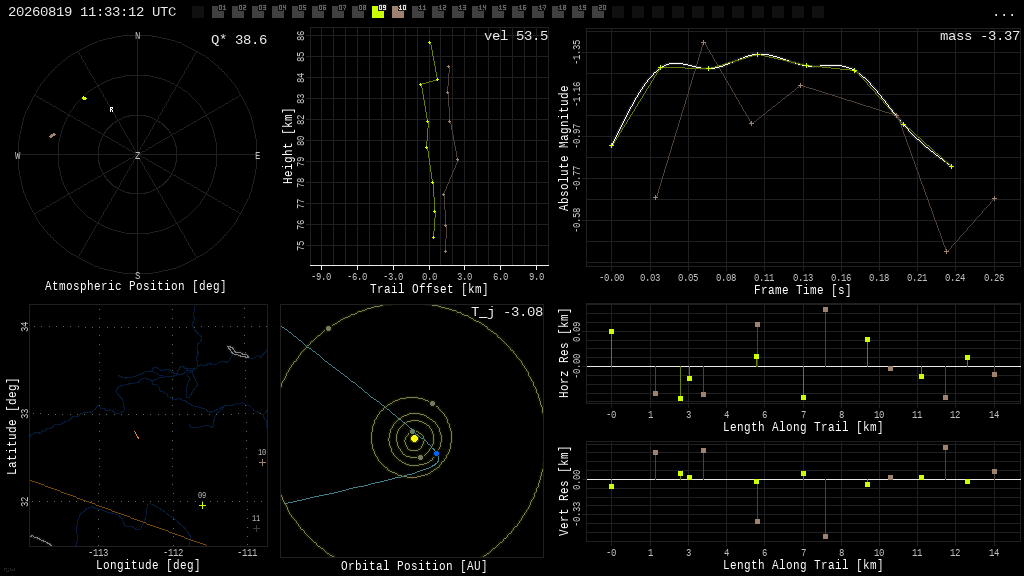Viewport: 1024px width, 576px height.
Task: Click the Longitude [deg] axis label
Action: [x=148, y=564]
